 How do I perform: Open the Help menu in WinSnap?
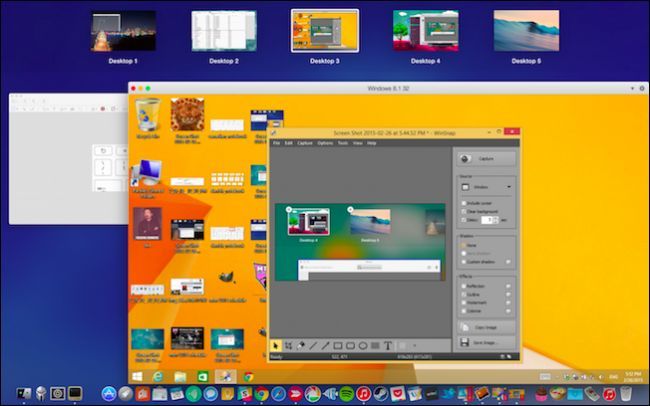click(372, 143)
